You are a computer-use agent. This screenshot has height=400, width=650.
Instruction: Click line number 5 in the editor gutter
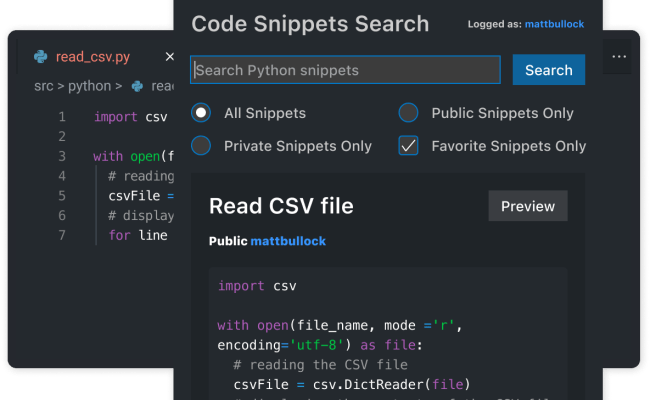tap(62, 196)
